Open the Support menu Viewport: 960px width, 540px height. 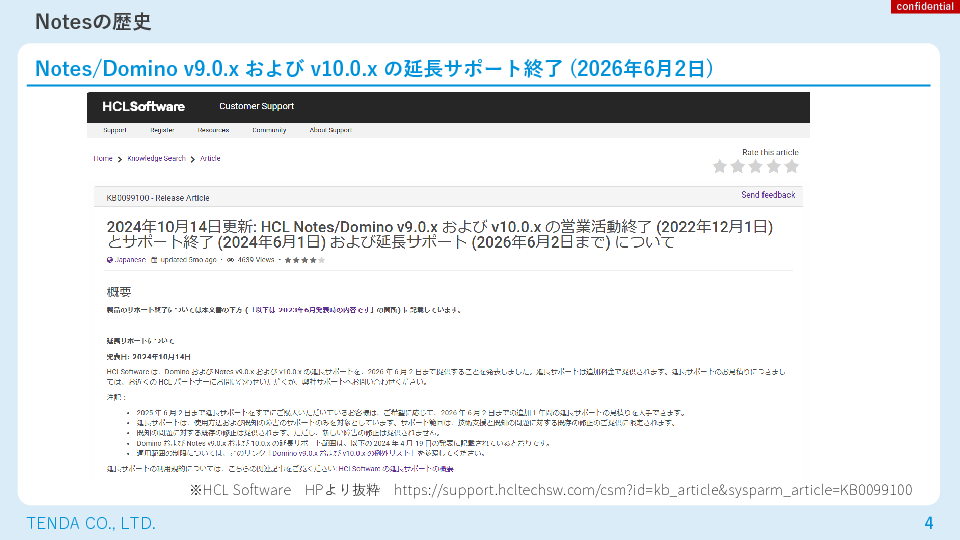[x=115, y=130]
